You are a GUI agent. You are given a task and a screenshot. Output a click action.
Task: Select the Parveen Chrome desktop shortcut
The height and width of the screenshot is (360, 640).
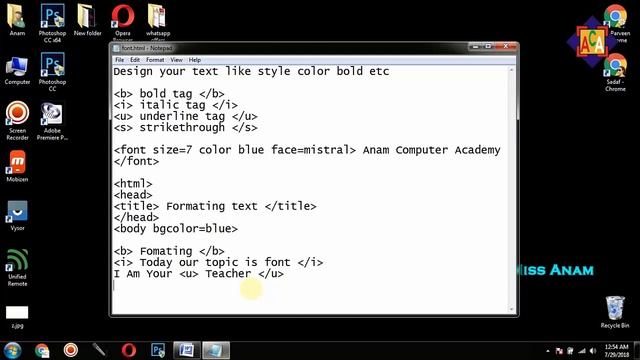[616, 23]
